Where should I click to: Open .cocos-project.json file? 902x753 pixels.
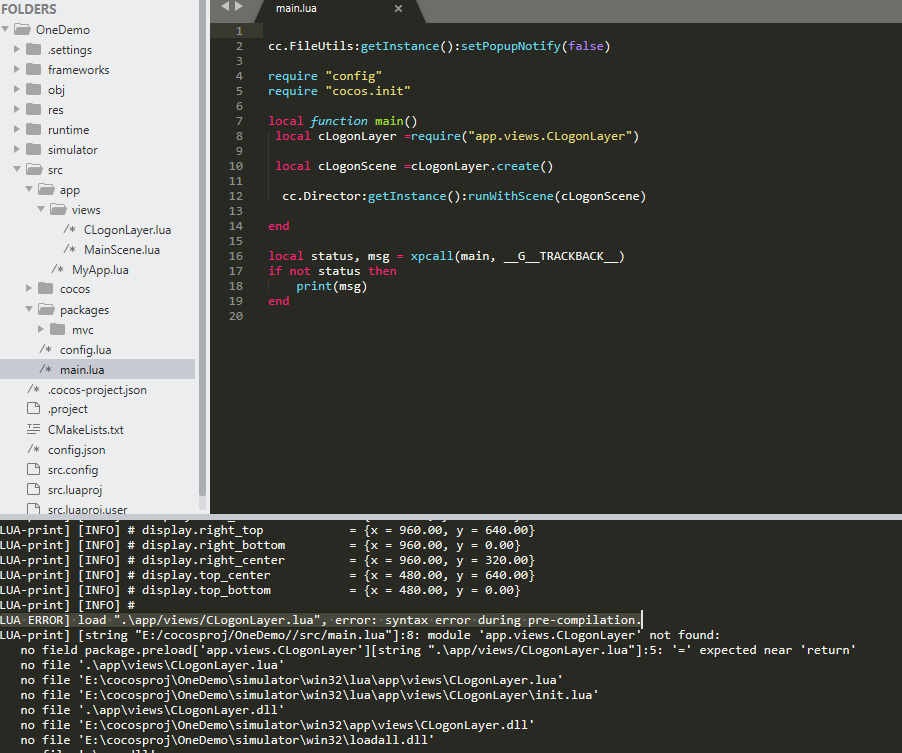coord(97,389)
